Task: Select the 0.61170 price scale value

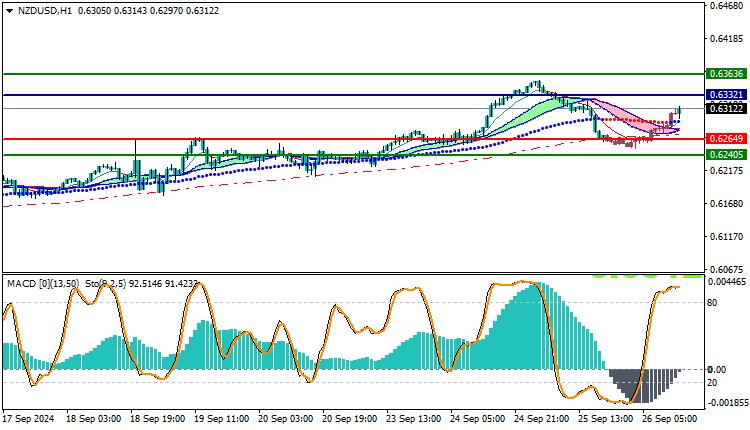Action: click(x=726, y=237)
